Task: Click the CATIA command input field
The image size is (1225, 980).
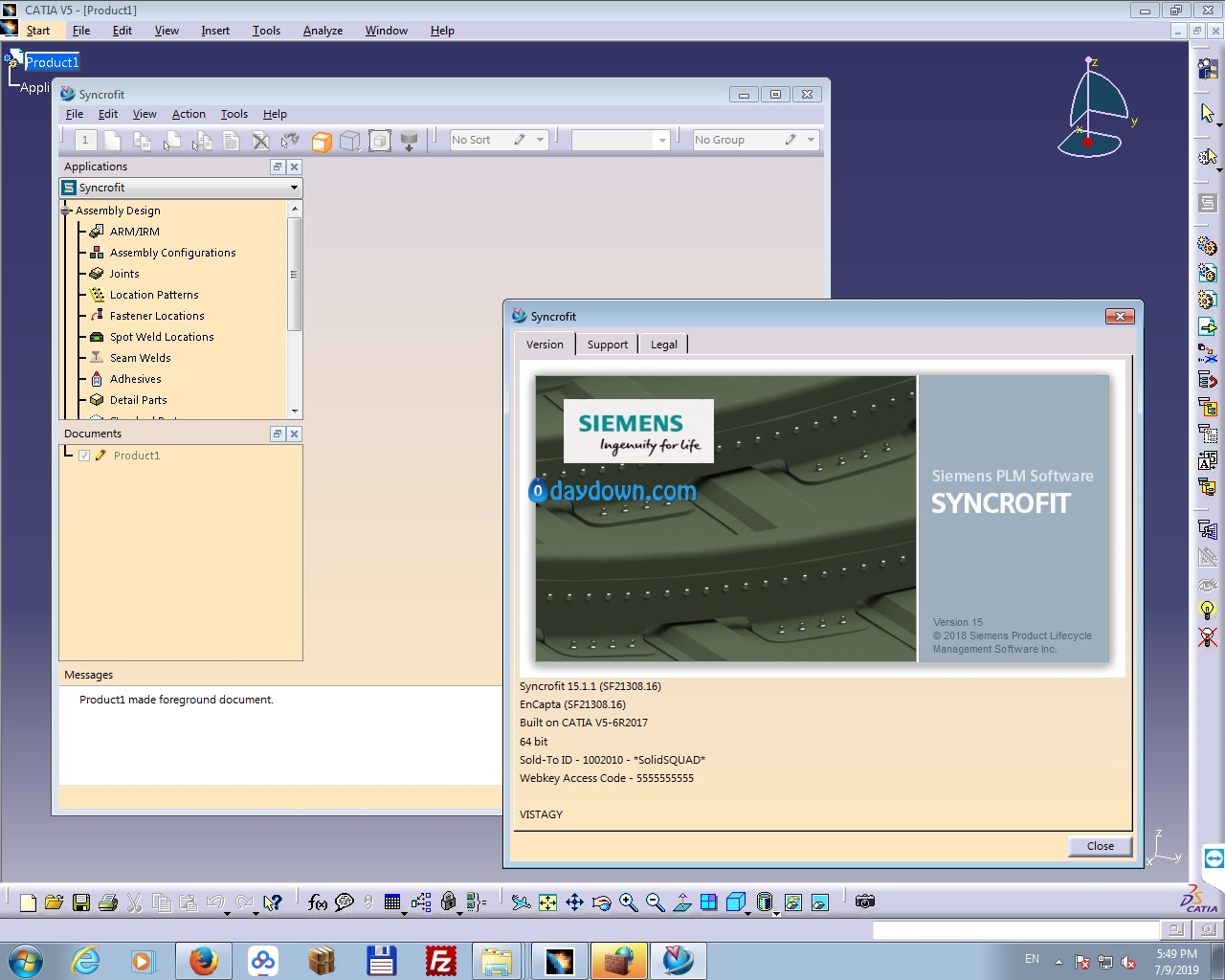Action: 1015,930
